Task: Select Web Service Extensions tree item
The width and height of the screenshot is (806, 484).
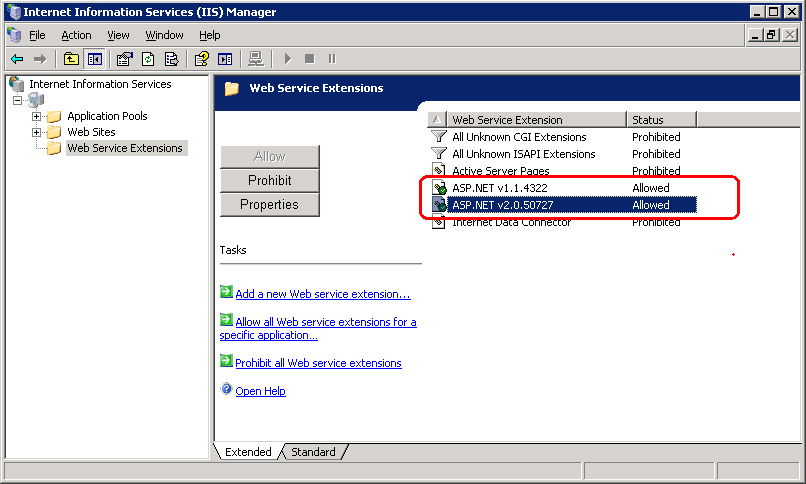Action: pos(125,148)
